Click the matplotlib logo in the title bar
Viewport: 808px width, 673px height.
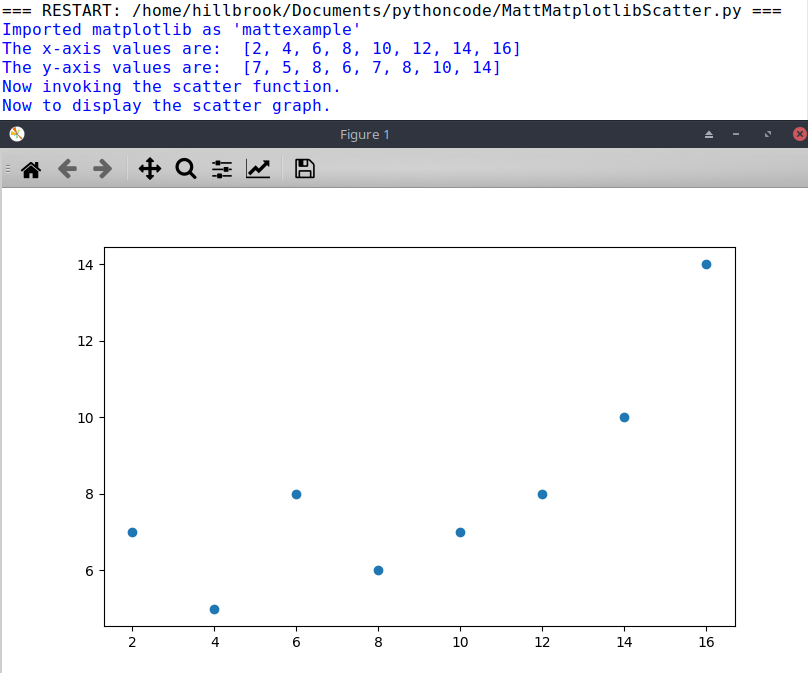[17, 134]
